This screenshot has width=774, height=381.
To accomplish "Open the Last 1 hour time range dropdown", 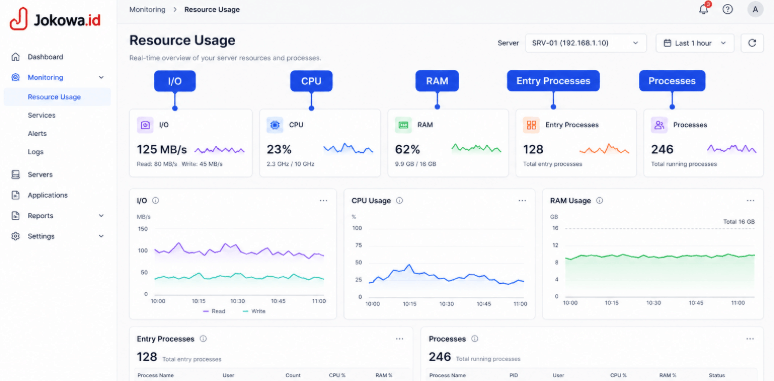I will (695, 43).
